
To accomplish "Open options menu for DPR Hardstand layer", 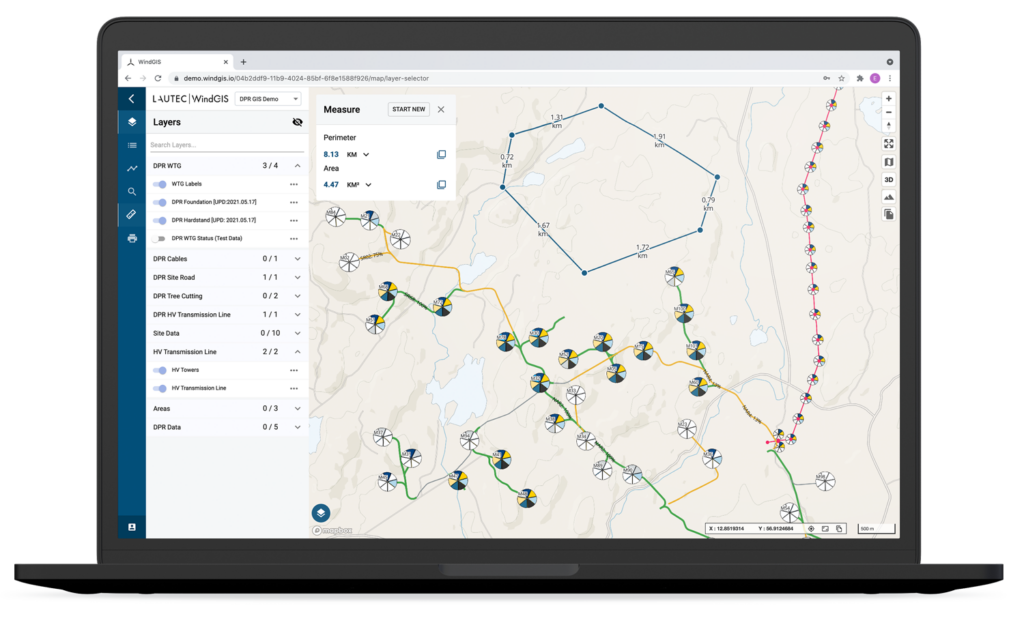I will point(294,221).
